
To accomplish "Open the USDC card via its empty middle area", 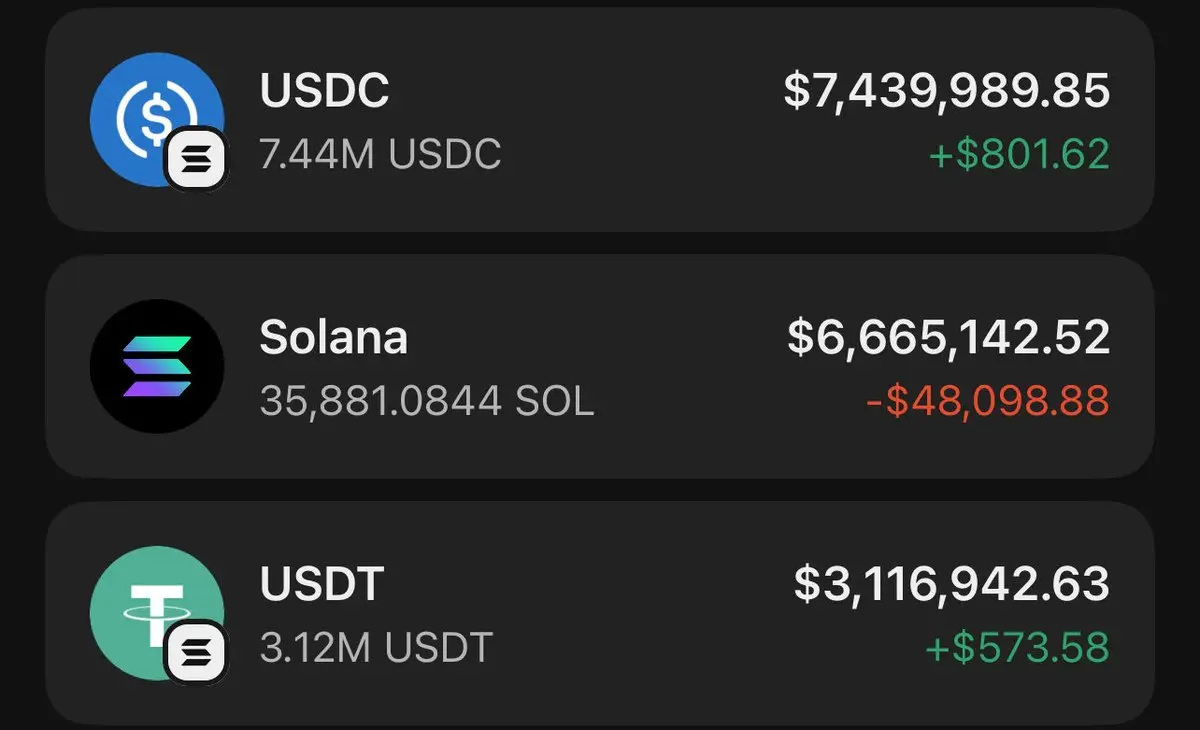I will point(640,120).
